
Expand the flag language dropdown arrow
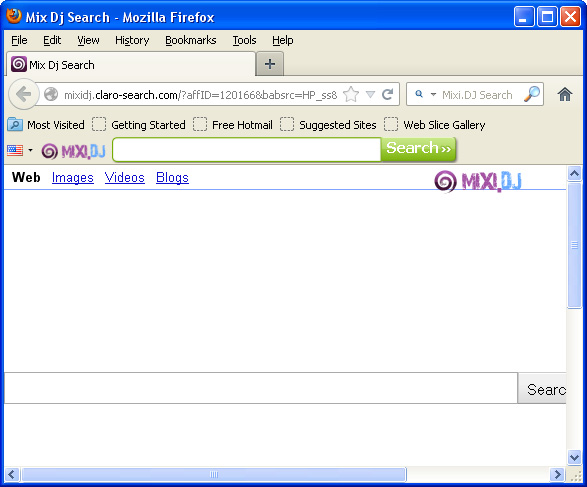30,150
